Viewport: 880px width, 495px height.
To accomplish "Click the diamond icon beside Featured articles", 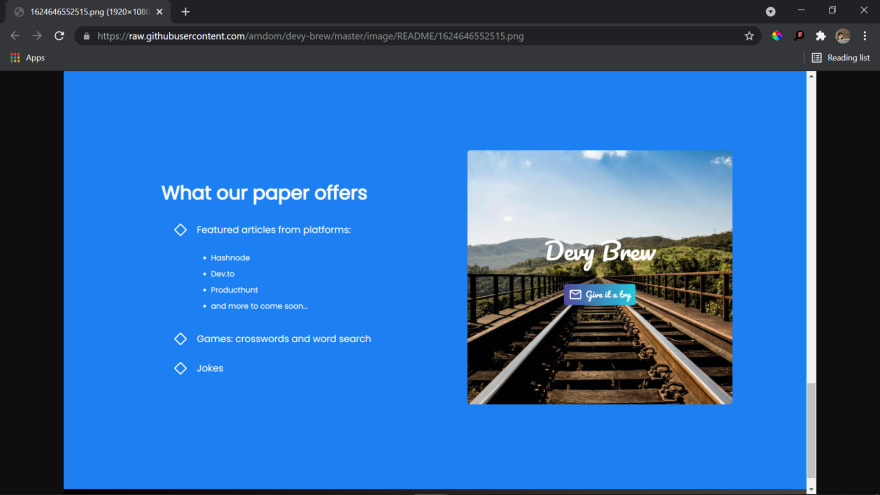I will (180, 230).
